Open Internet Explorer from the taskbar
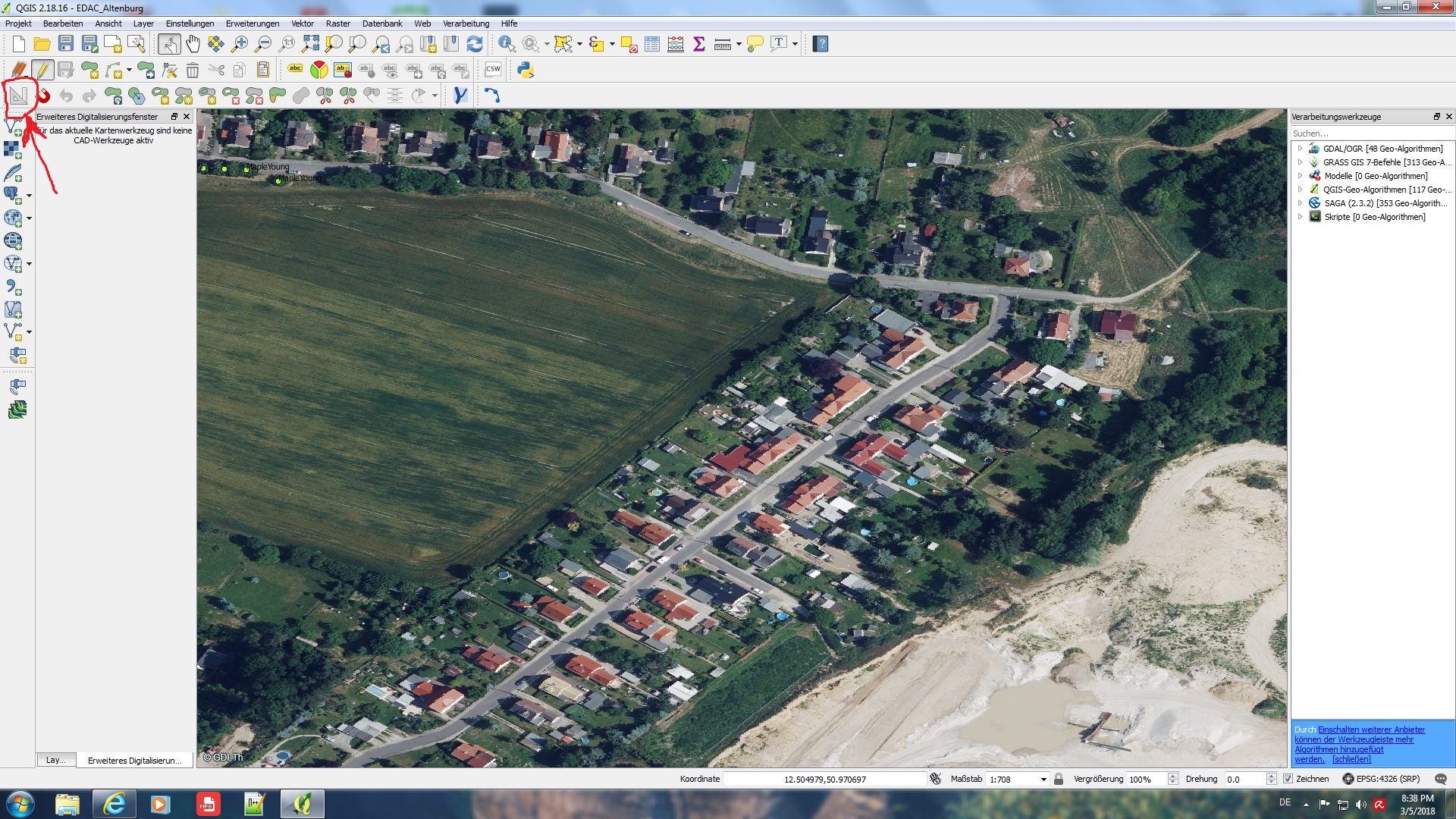The image size is (1456, 819). click(115, 804)
